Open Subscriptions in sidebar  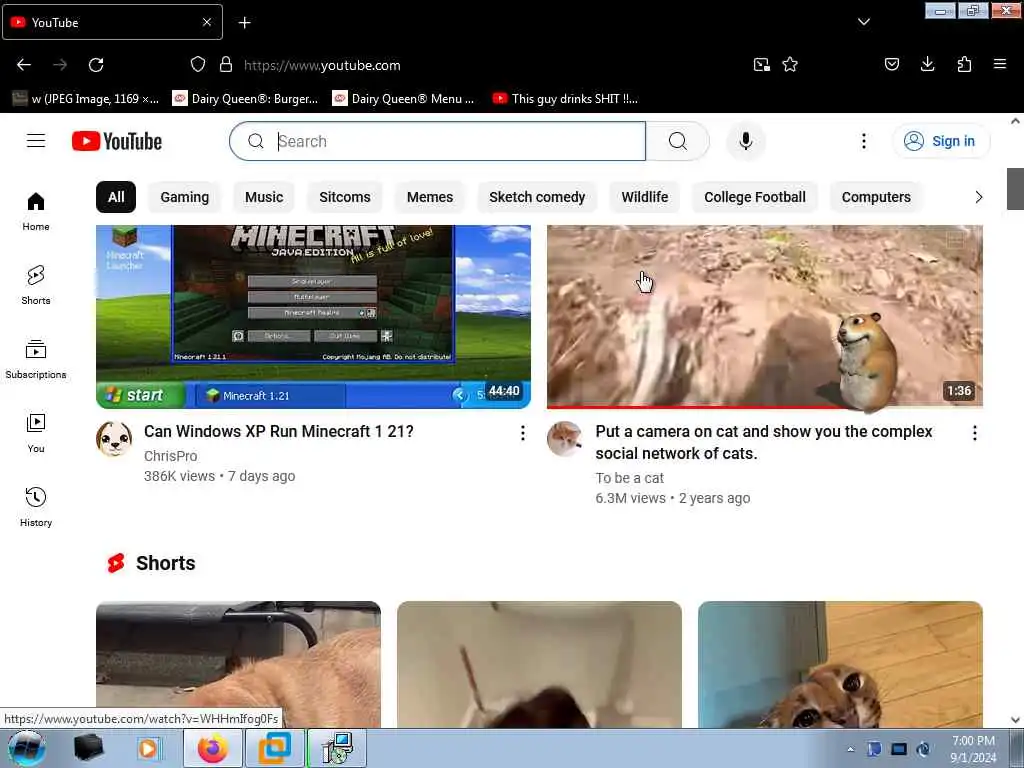(x=36, y=359)
